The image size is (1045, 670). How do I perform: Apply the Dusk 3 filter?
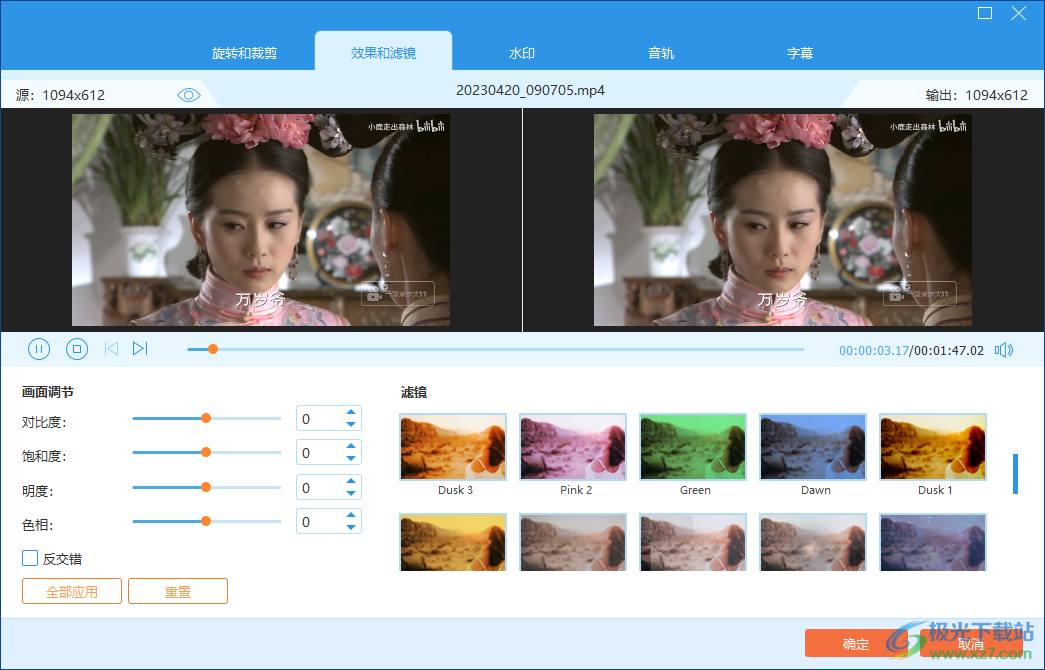[x=453, y=447]
